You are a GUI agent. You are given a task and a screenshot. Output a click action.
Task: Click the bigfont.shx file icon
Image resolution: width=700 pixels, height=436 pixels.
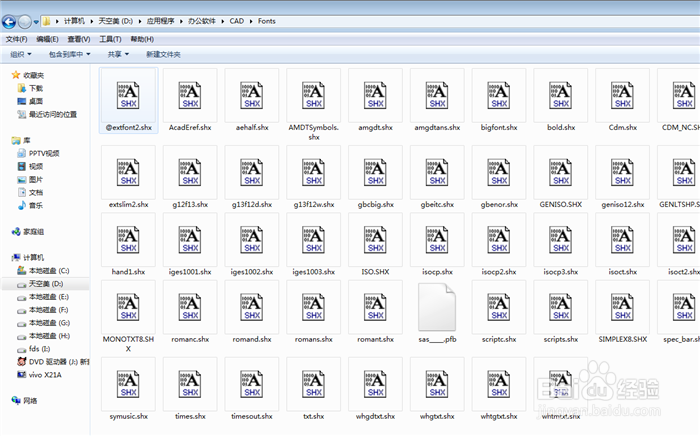pos(499,96)
